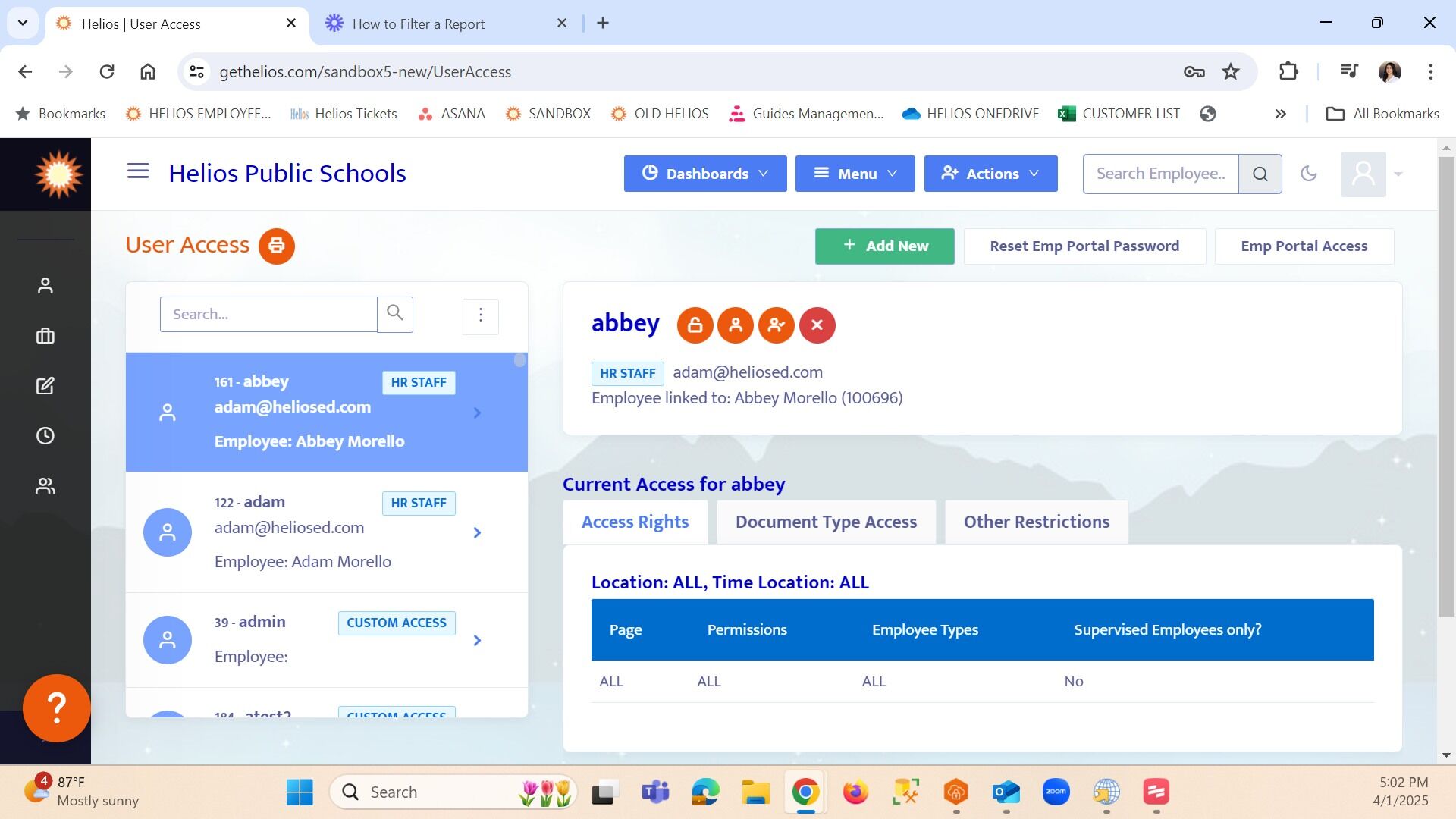This screenshot has width=1456, height=819.
Task: Click the Search Employee input field
Action: 1160,174
